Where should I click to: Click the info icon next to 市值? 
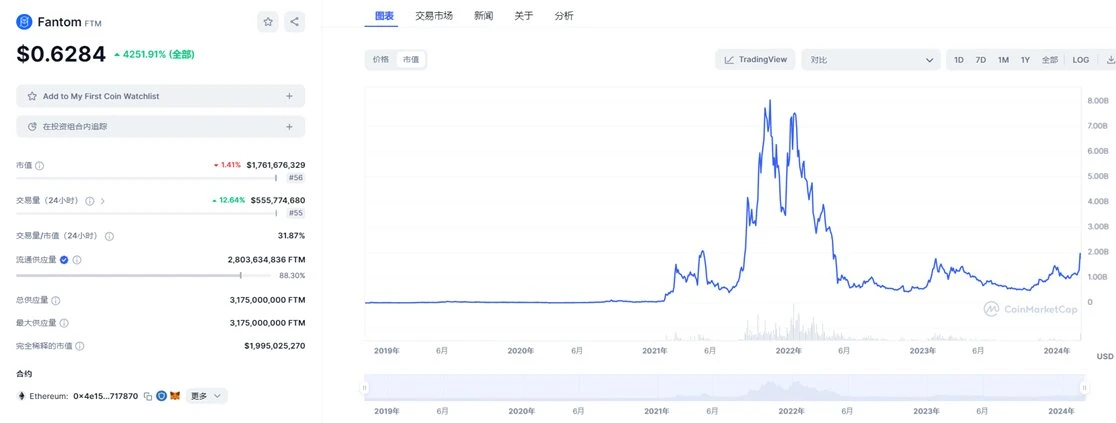[x=40, y=165]
